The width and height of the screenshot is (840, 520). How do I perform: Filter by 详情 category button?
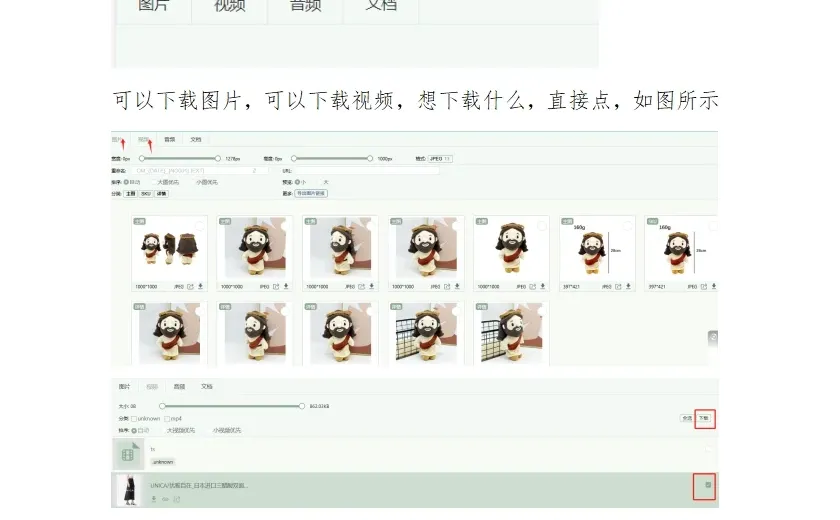click(x=161, y=193)
